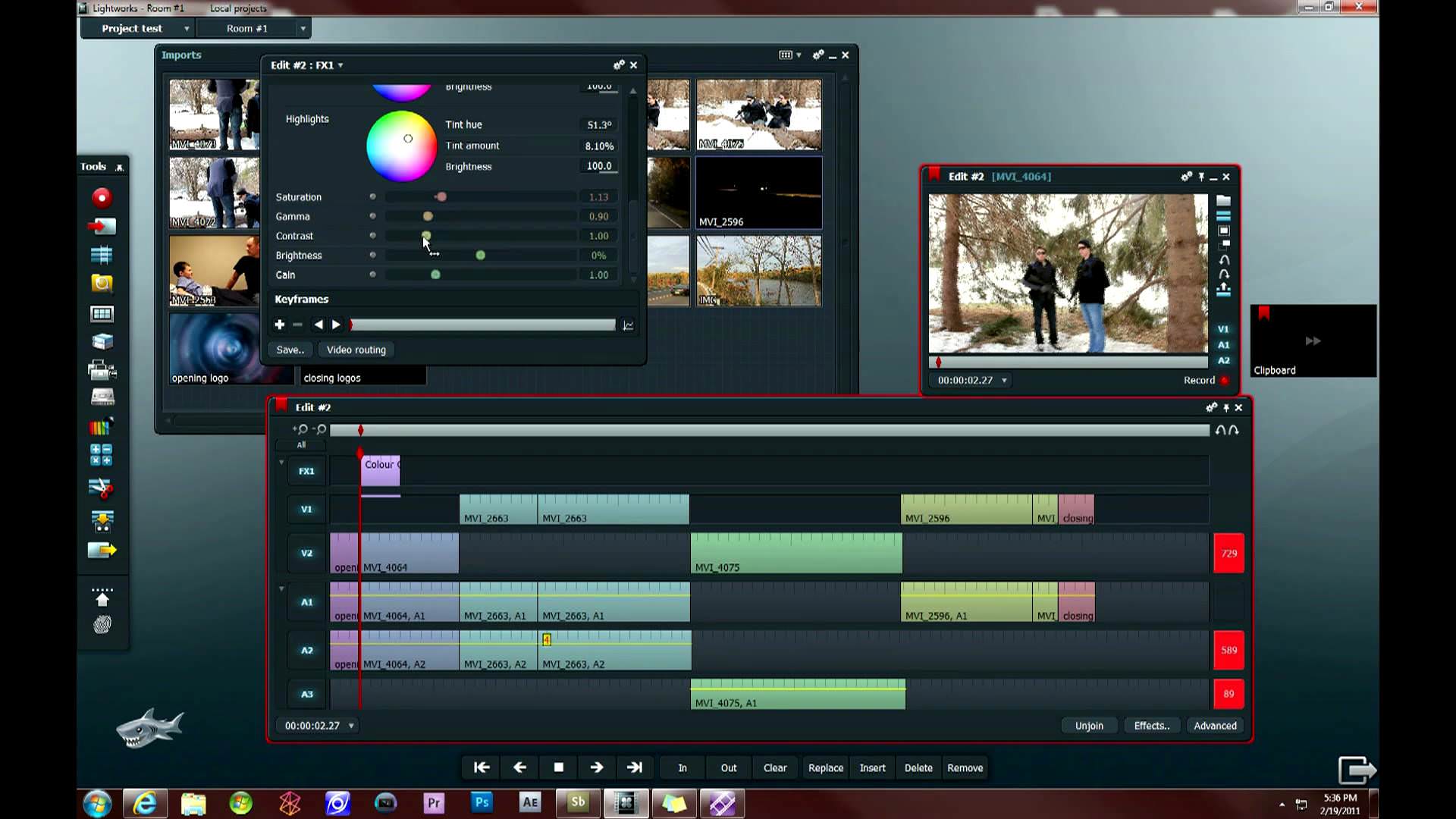Toggle the A2 track button on timeline
The height and width of the screenshot is (819, 1456).
[306, 650]
